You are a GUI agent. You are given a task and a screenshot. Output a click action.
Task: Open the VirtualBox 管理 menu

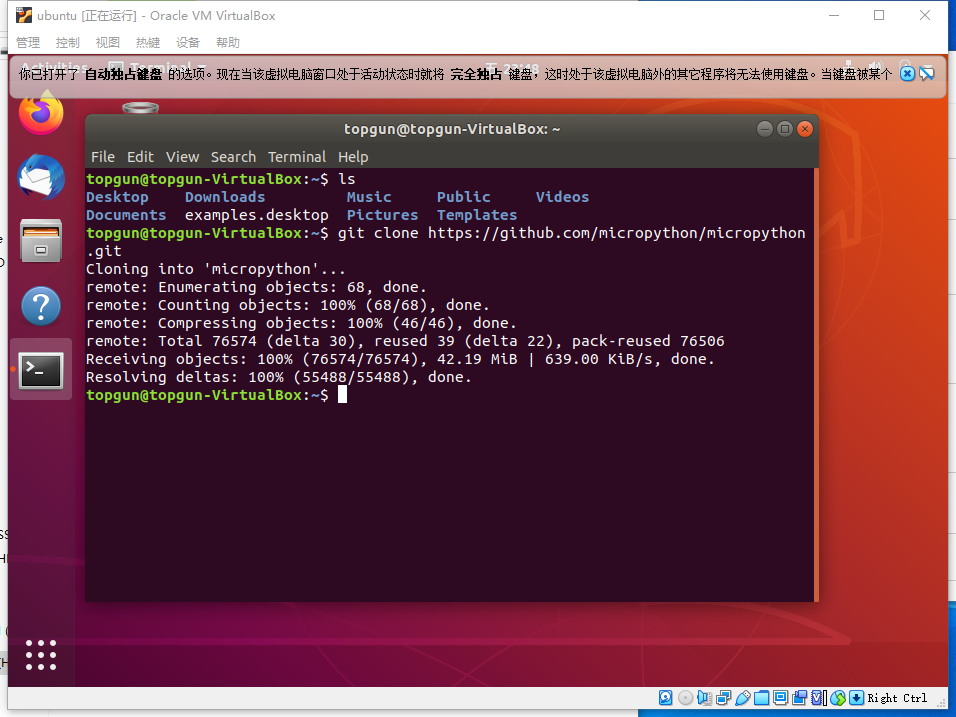point(28,42)
